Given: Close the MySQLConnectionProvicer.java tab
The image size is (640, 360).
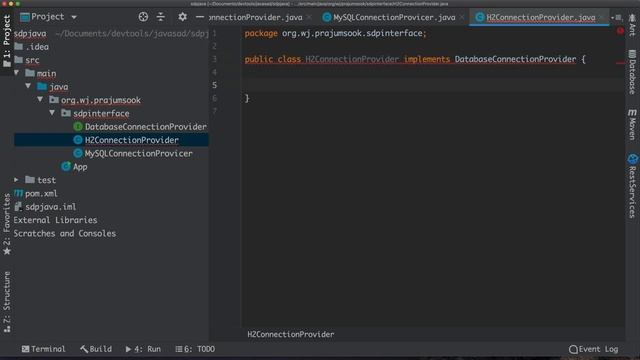Looking at the screenshot, I should coord(462,17).
